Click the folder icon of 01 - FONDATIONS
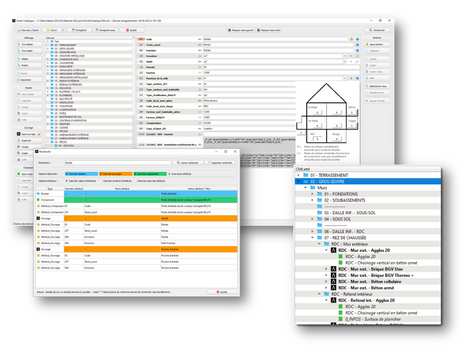The width and height of the screenshot is (470, 360). (319, 194)
